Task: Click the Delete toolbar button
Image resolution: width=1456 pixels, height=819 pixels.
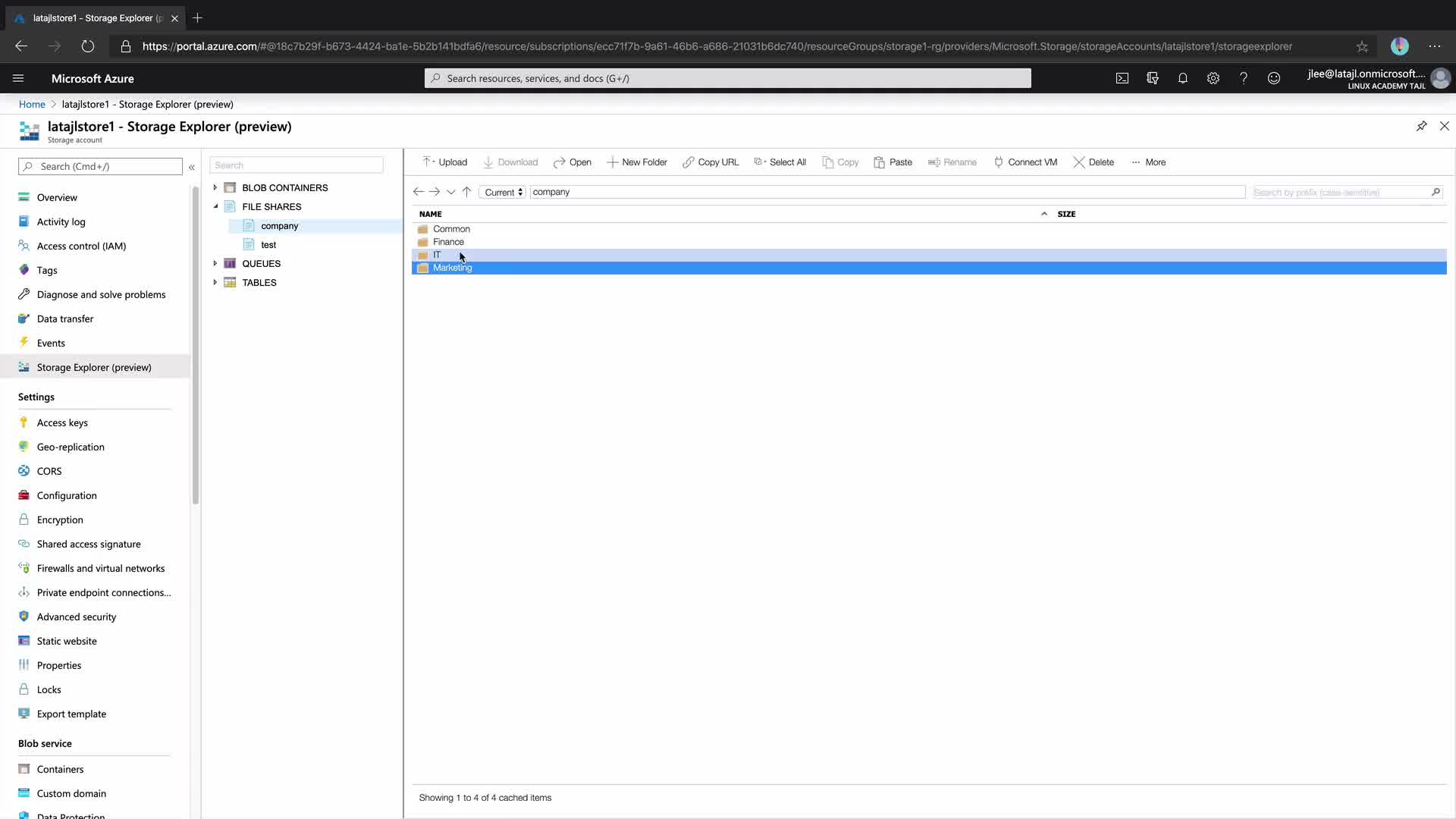Action: point(1094,162)
